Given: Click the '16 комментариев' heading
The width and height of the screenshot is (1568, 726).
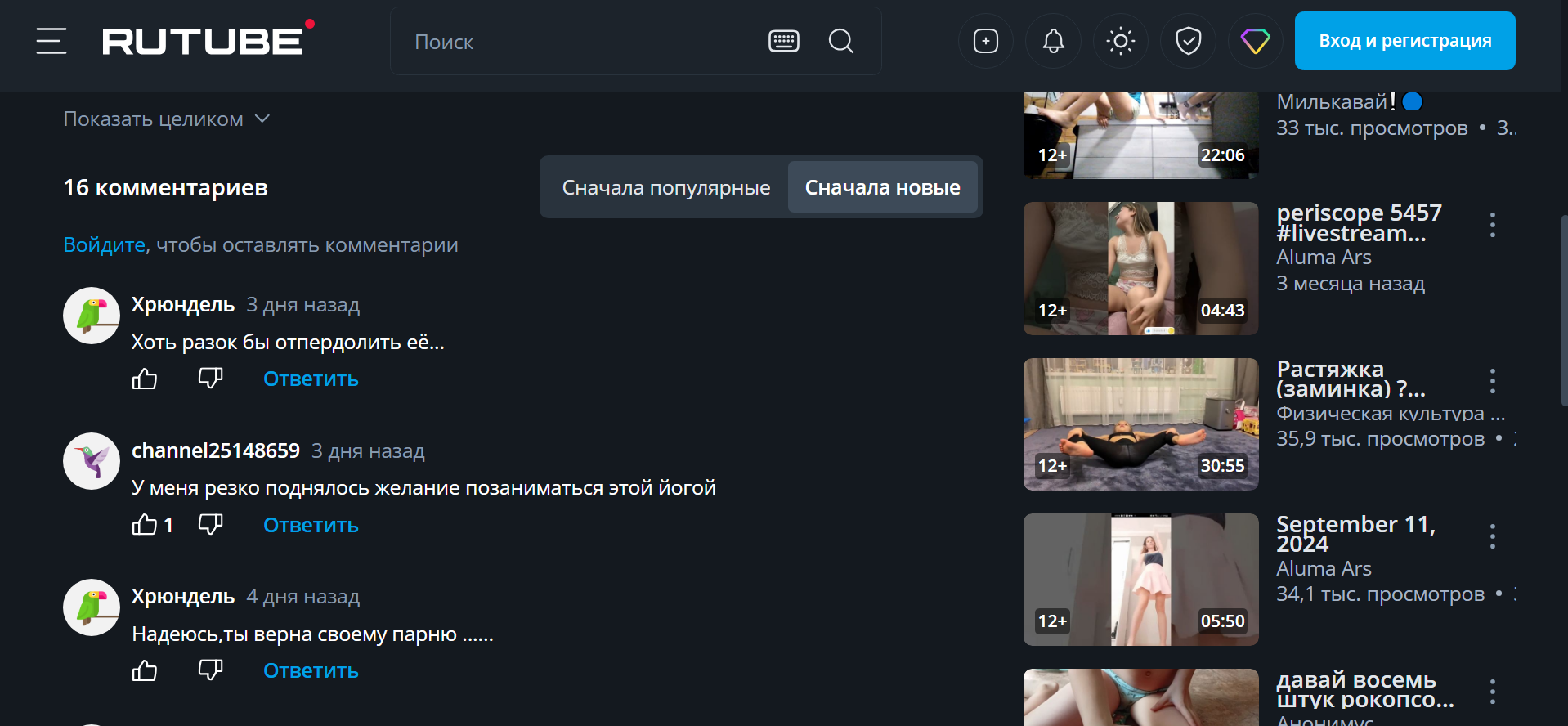Looking at the screenshot, I should coord(166,188).
